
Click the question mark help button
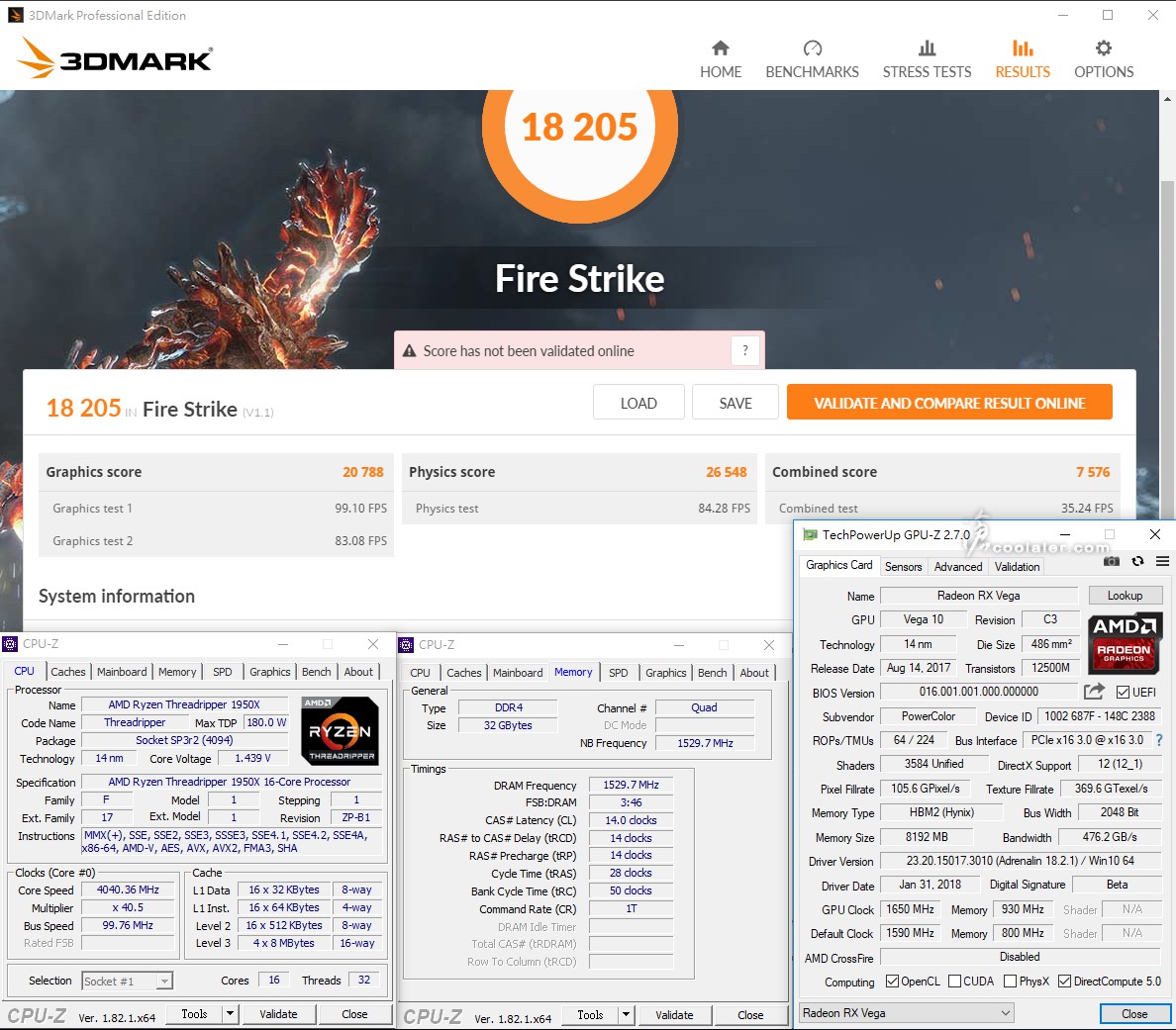[744, 350]
